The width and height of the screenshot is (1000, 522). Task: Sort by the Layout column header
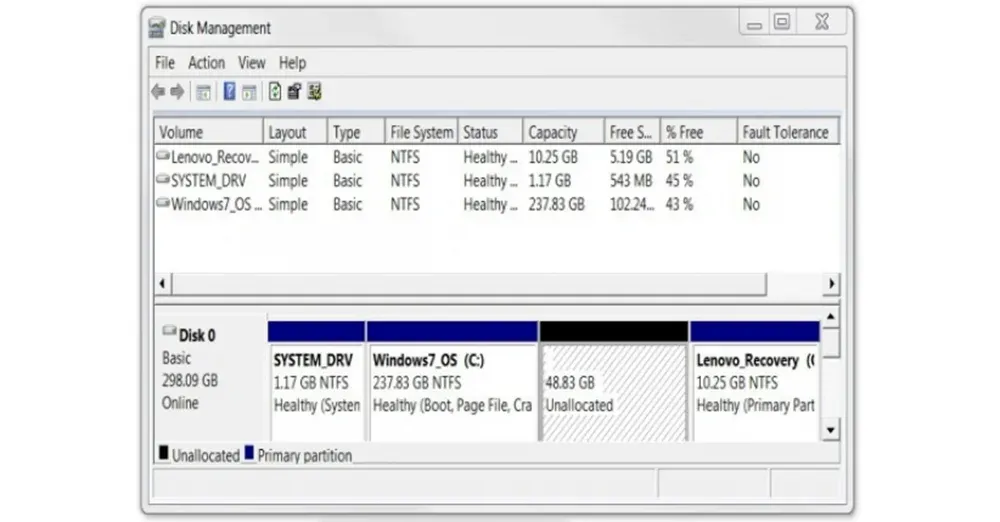point(295,132)
